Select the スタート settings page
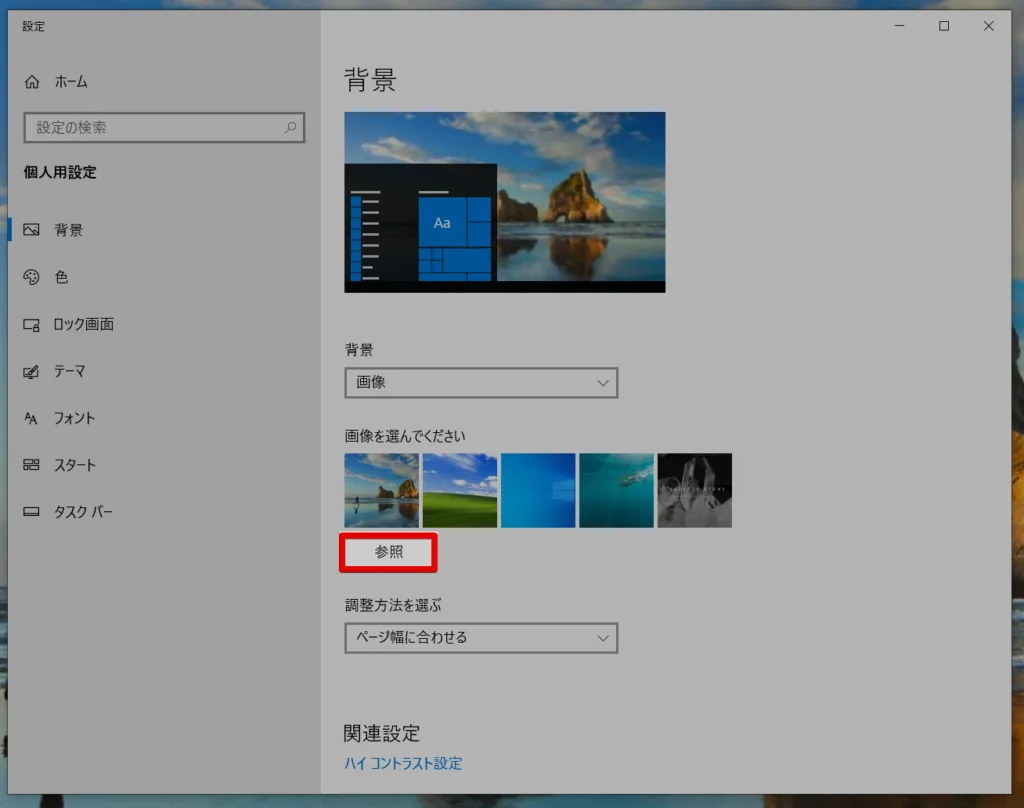The height and width of the screenshot is (808, 1024). 163,465
